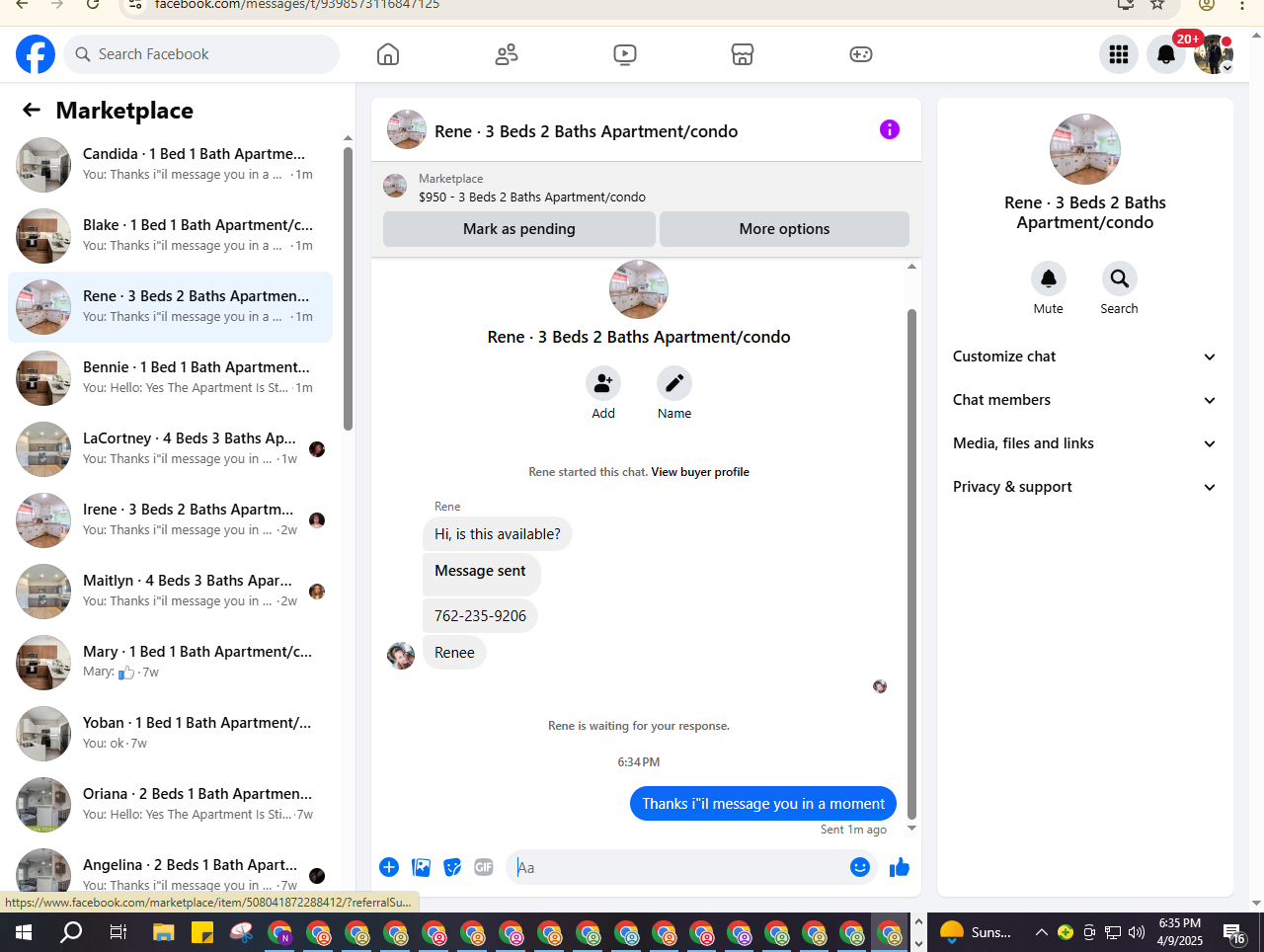Send a thumbs-up like
Viewport: 1264px width, 952px height.
pos(900,867)
